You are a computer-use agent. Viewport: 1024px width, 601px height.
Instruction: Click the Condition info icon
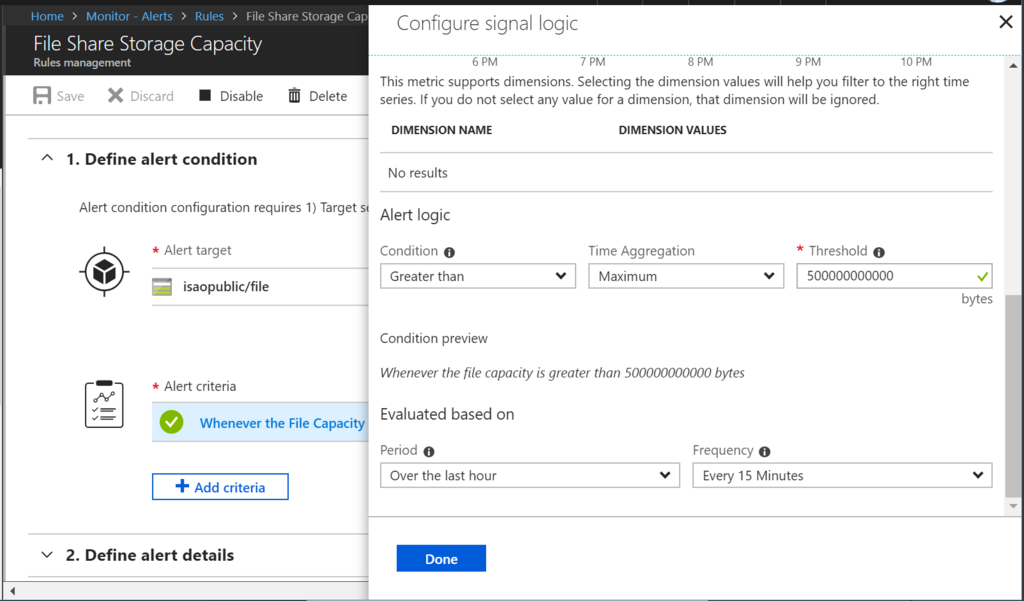pos(449,252)
